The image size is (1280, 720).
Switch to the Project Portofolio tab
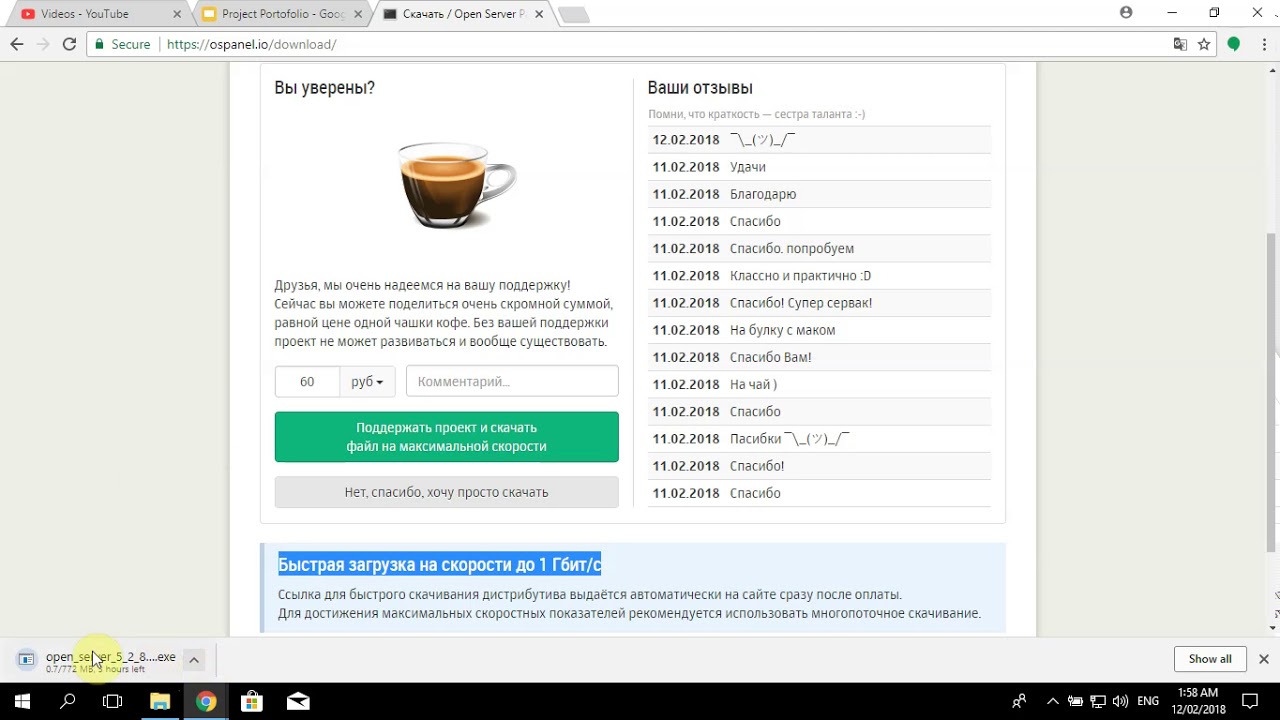click(x=283, y=14)
